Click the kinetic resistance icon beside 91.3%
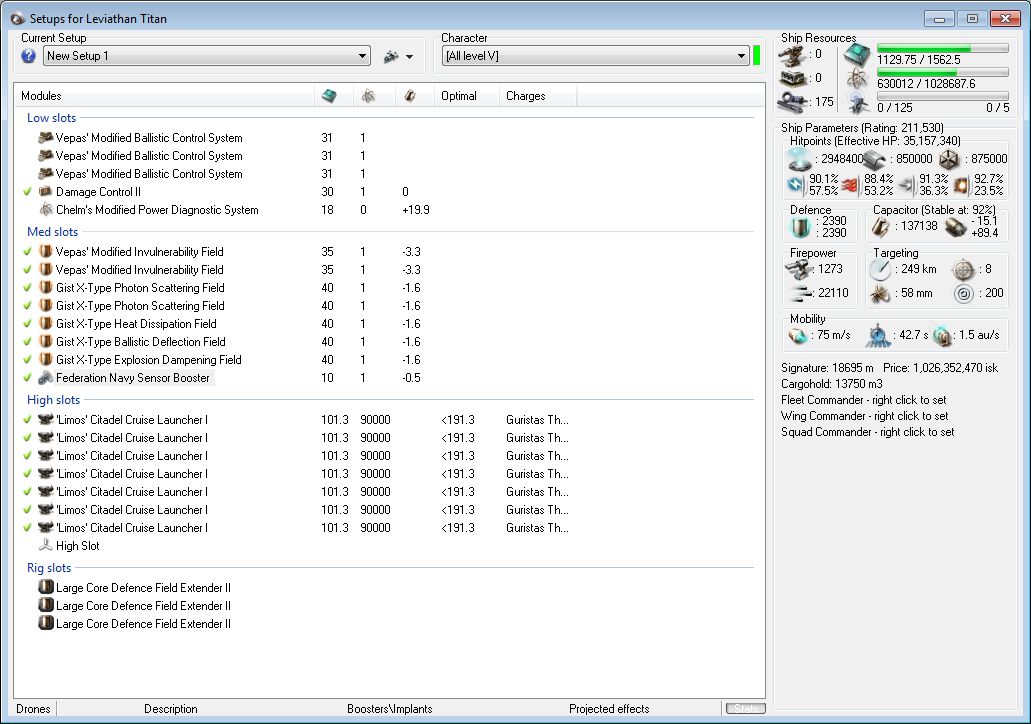 (906, 185)
